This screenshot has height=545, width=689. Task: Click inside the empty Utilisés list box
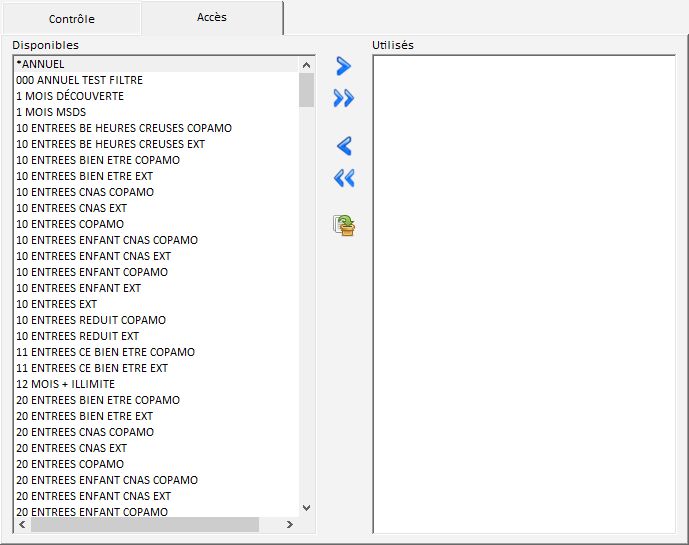pos(523,290)
